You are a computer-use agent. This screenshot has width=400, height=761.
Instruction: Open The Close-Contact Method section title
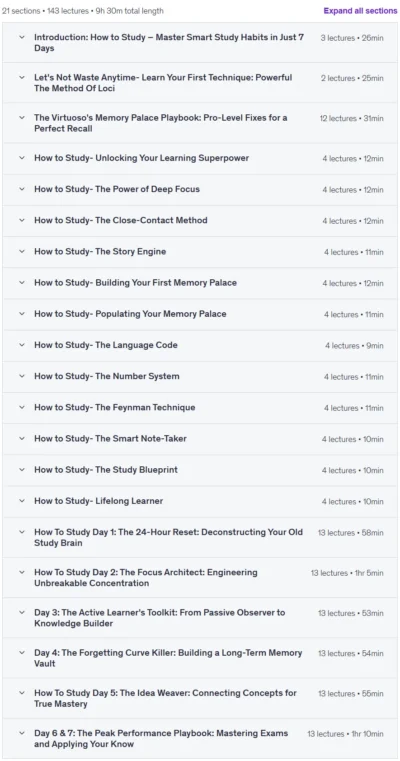pyautogui.click(x=121, y=220)
